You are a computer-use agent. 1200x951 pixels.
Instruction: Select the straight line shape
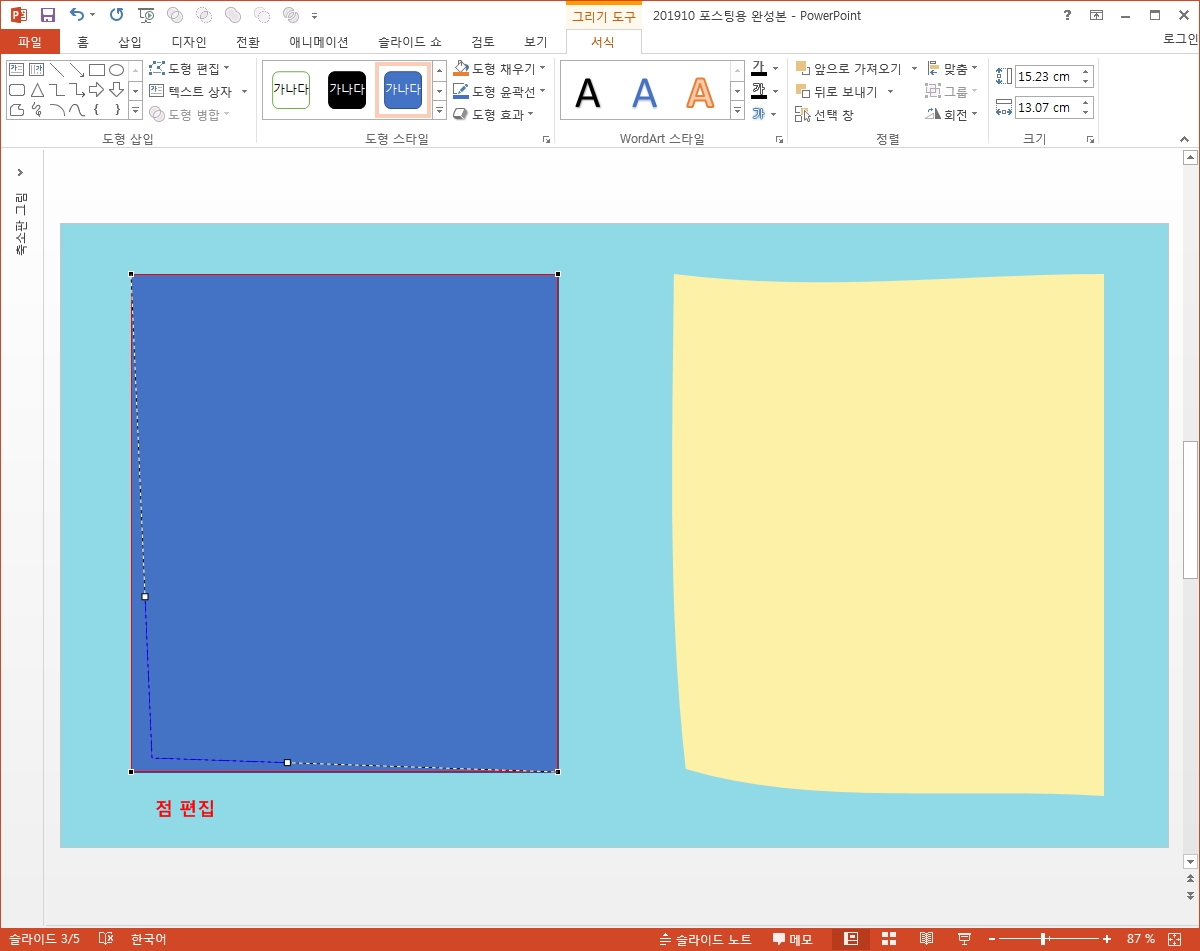[x=57, y=70]
